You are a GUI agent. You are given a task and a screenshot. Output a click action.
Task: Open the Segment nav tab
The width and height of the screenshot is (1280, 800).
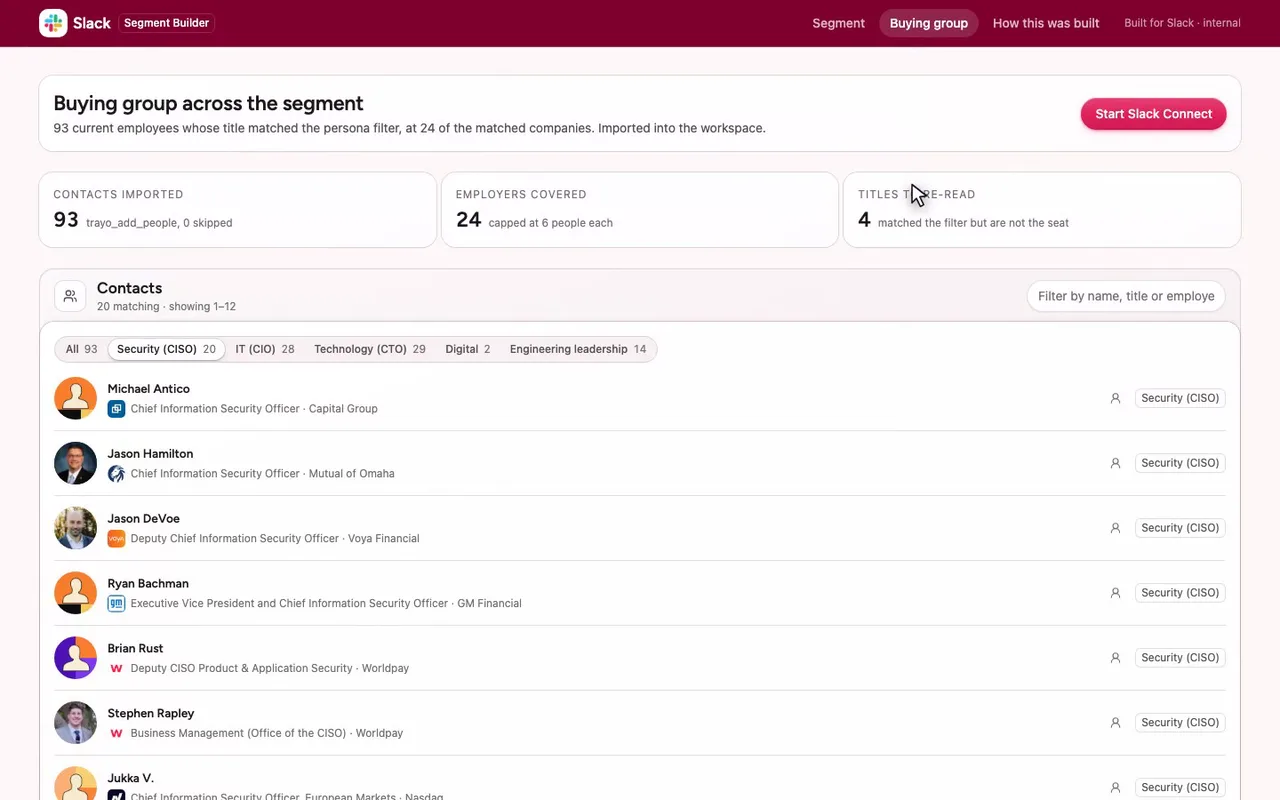pos(838,23)
